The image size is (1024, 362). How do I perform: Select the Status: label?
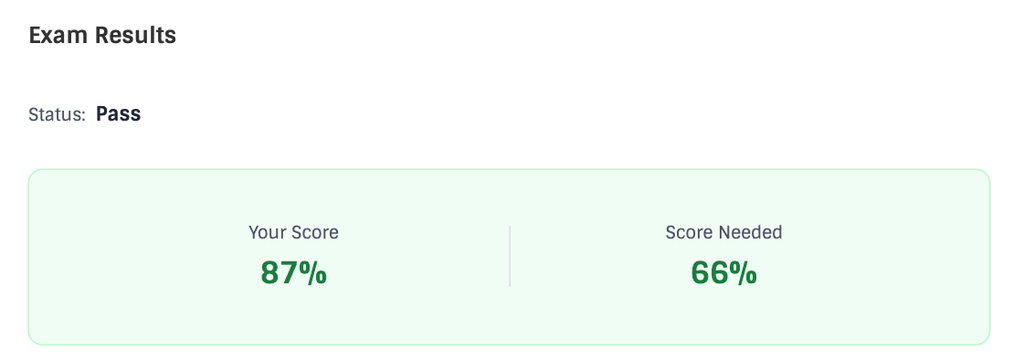(x=57, y=115)
